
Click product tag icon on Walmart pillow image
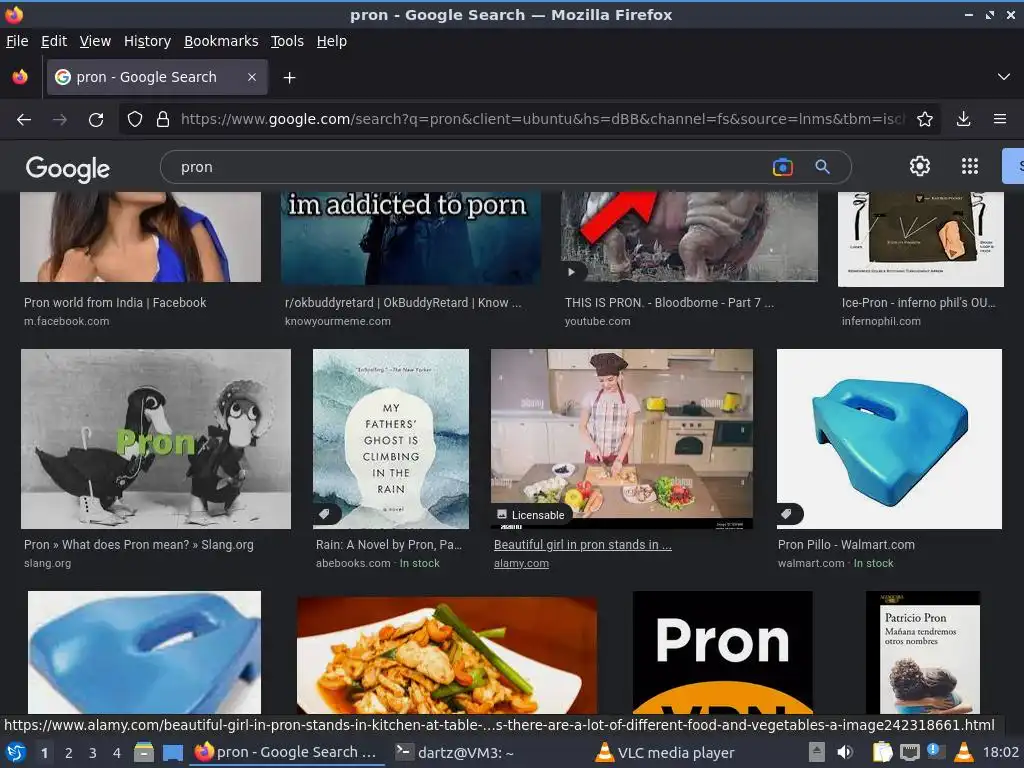[x=787, y=514]
